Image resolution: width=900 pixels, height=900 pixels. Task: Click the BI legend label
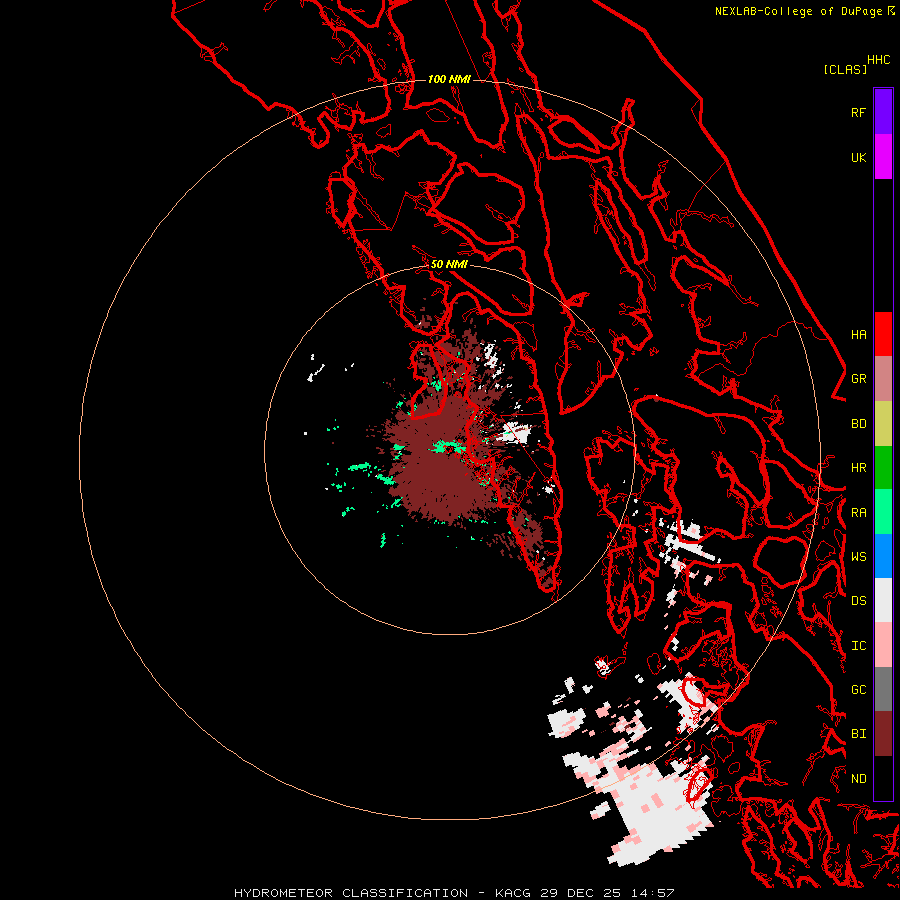pyautogui.click(x=858, y=734)
